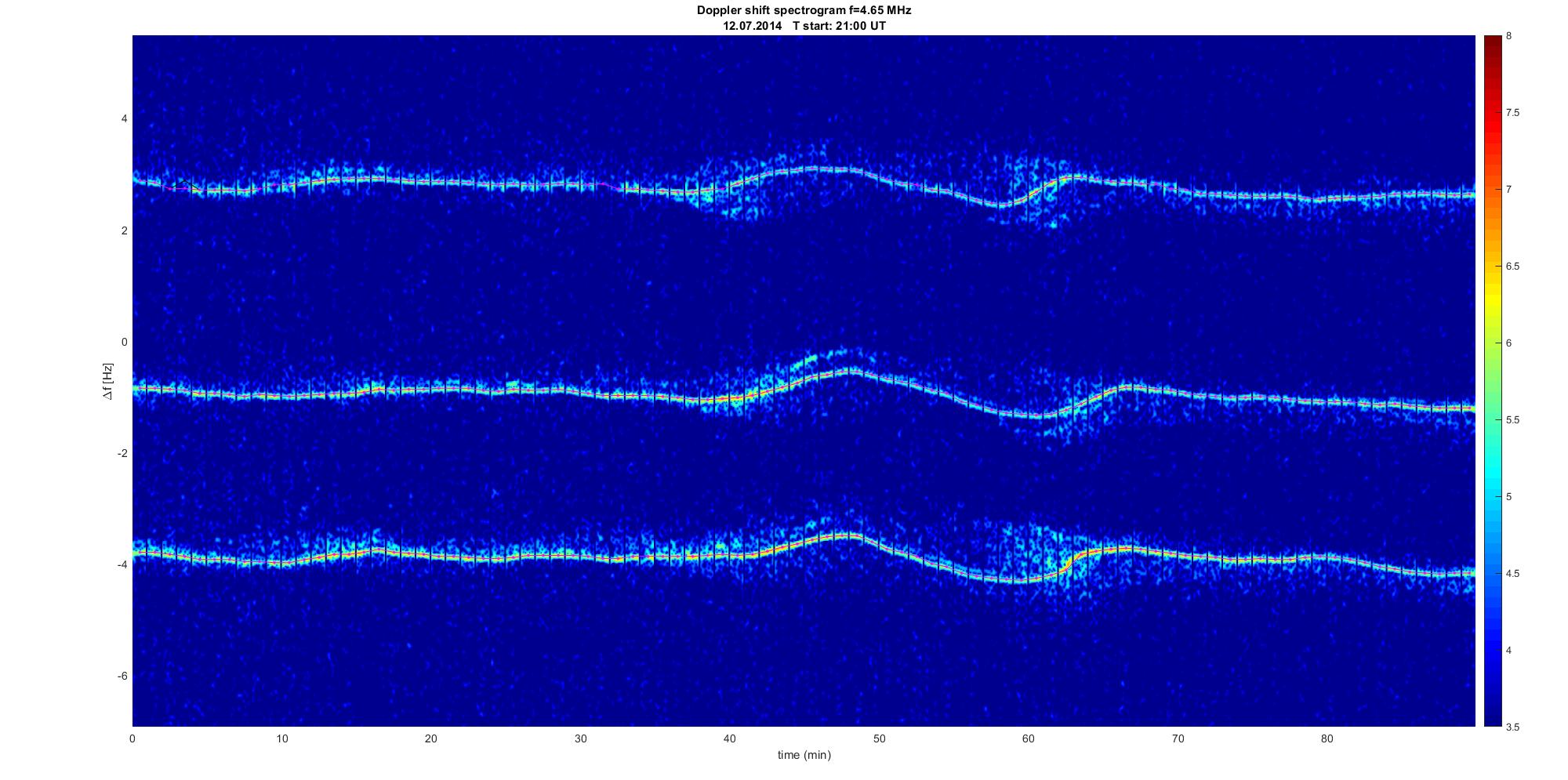The height and width of the screenshot is (780, 1568).
Task: Click the y-axis label 'Δf [Hz]'
Action: tap(108, 381)
